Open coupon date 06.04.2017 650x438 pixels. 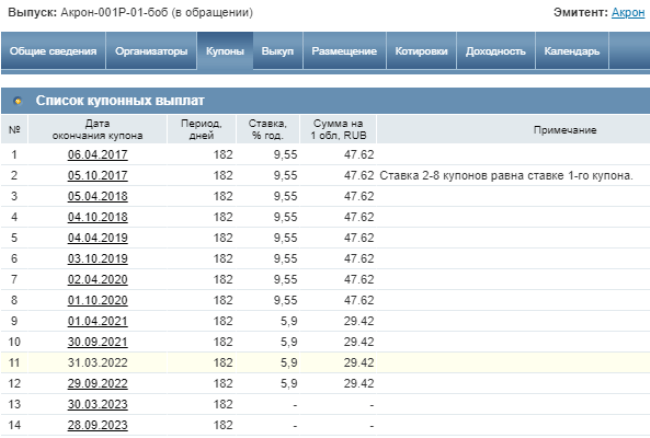(97, 155)
